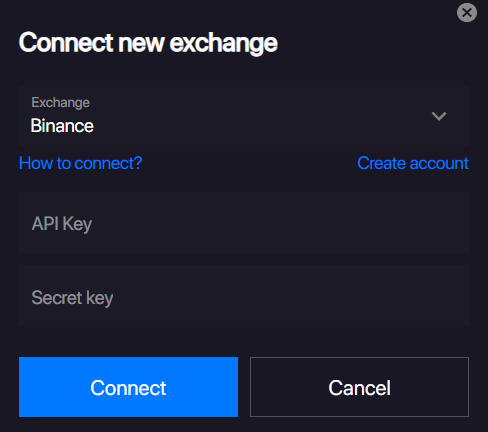Close the Connect new exchange dialog
This screenshot has width=488, height=432.
click(x=467, y=13)
